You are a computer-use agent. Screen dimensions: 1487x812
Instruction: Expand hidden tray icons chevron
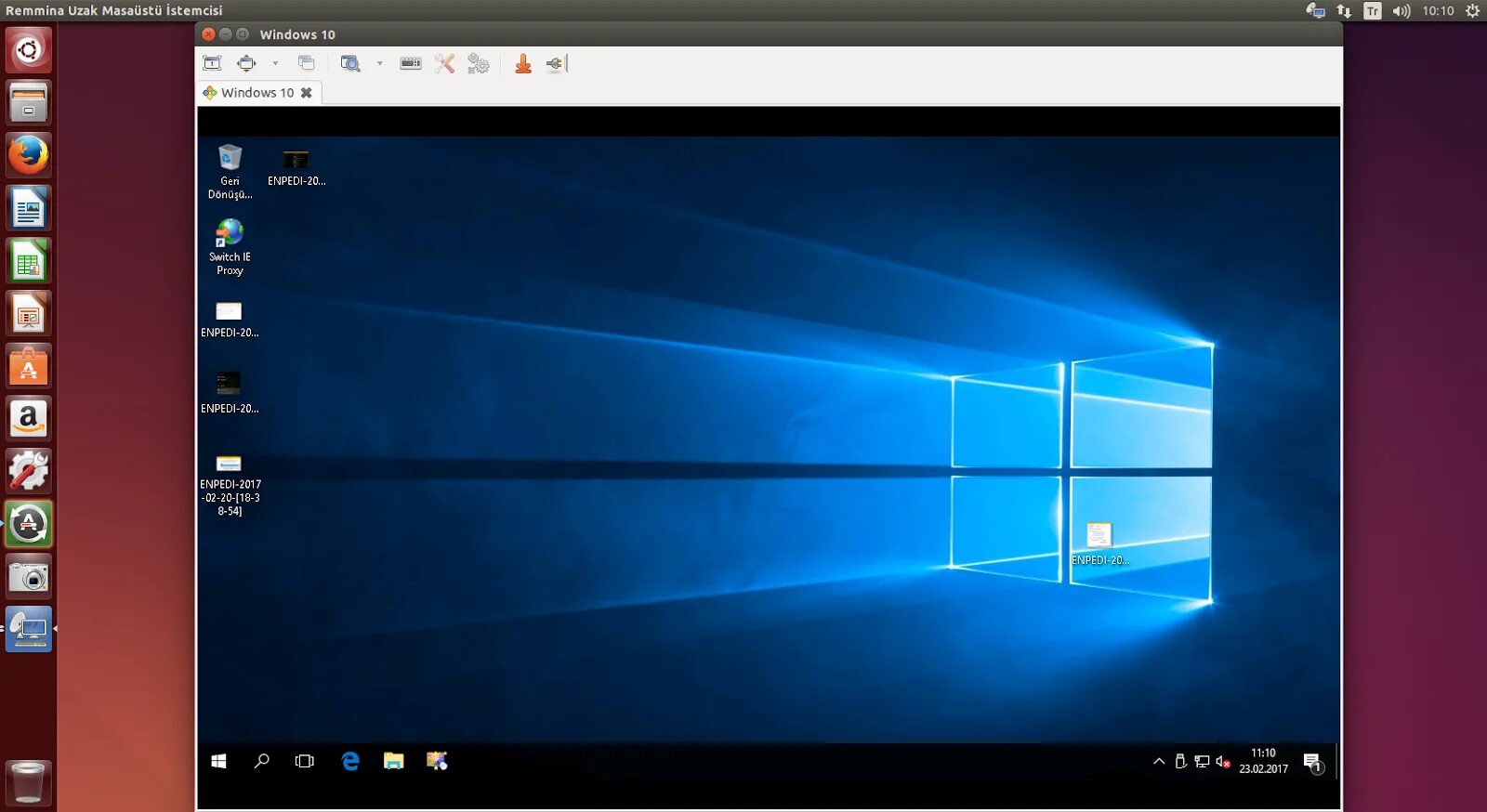[x=1159, y=761]
